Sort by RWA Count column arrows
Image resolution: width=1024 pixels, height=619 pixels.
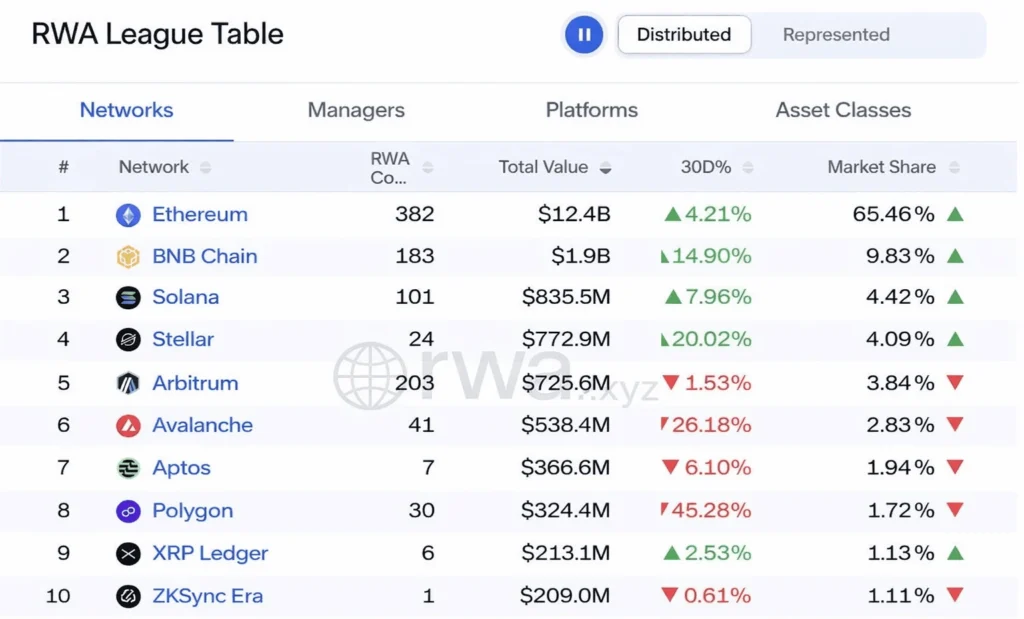pyautogui.click(x=428, y=168)
